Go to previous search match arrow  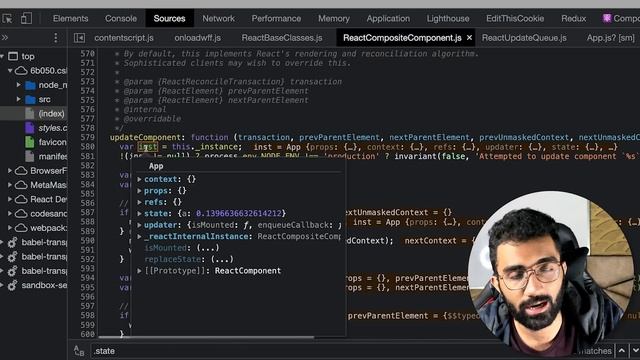tap(621, 351)
